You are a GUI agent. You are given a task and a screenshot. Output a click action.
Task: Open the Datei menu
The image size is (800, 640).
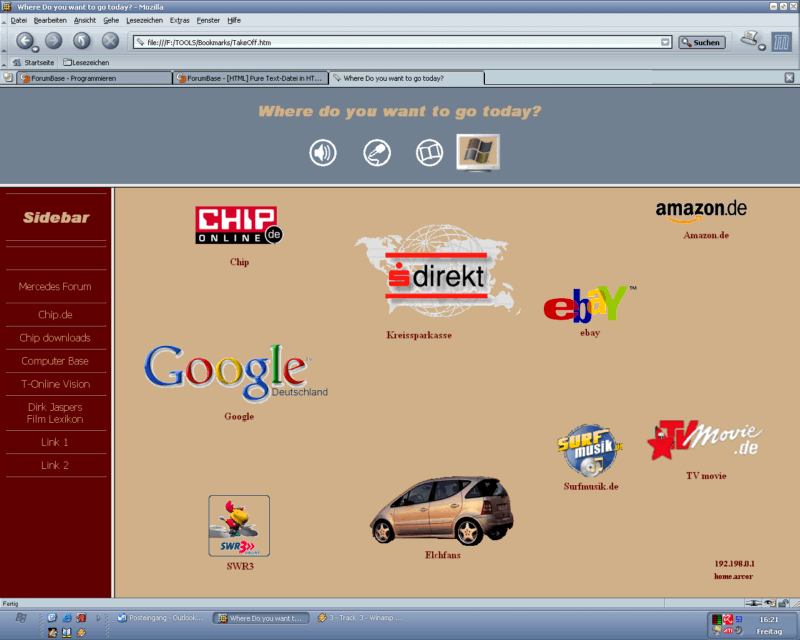pyautogui.click(x=18, y=20)
